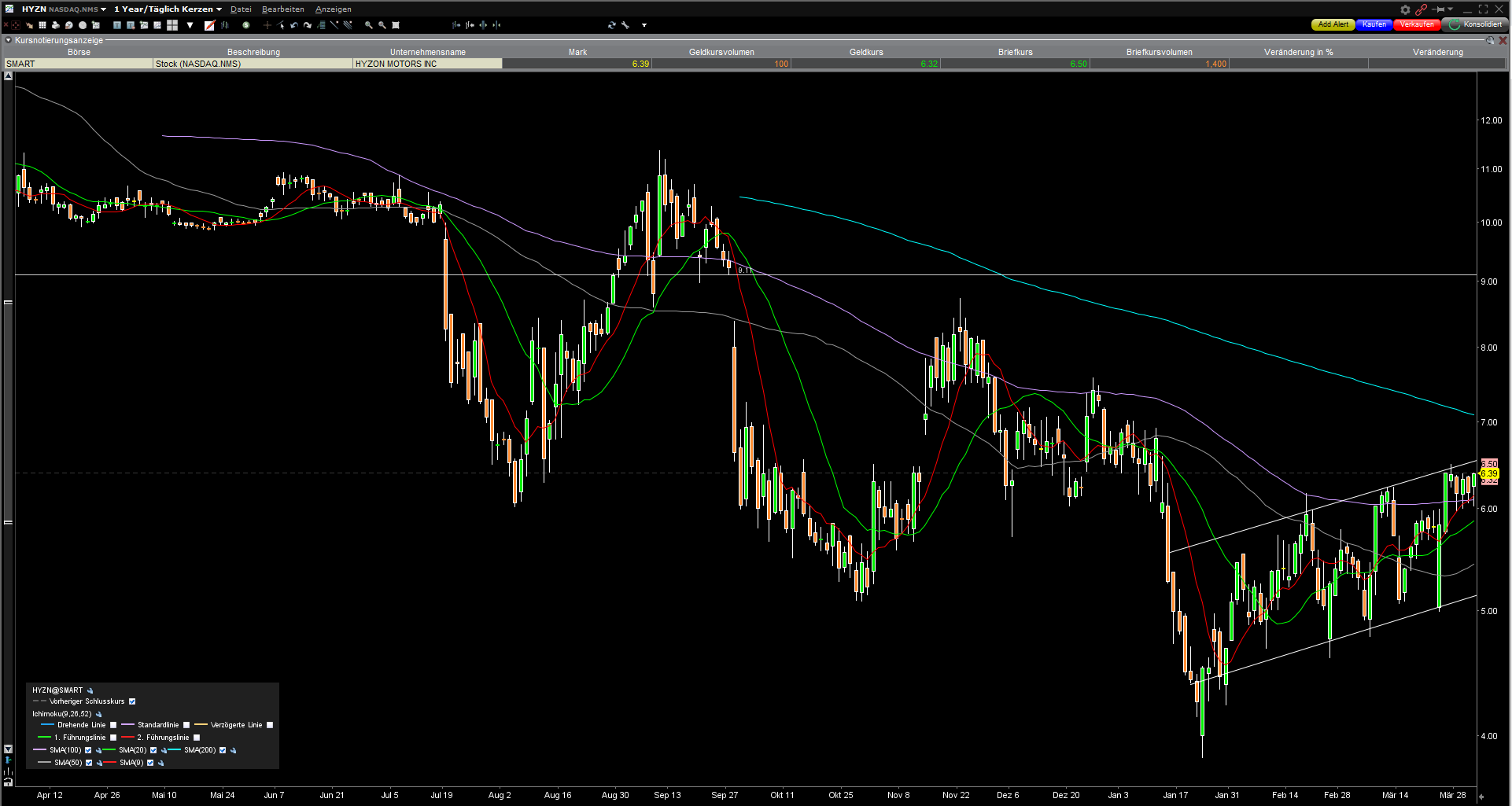The width and height of the screenshot is (1512, 806).
Task: Click the Kaufen button
Action: pos(1374,24)
